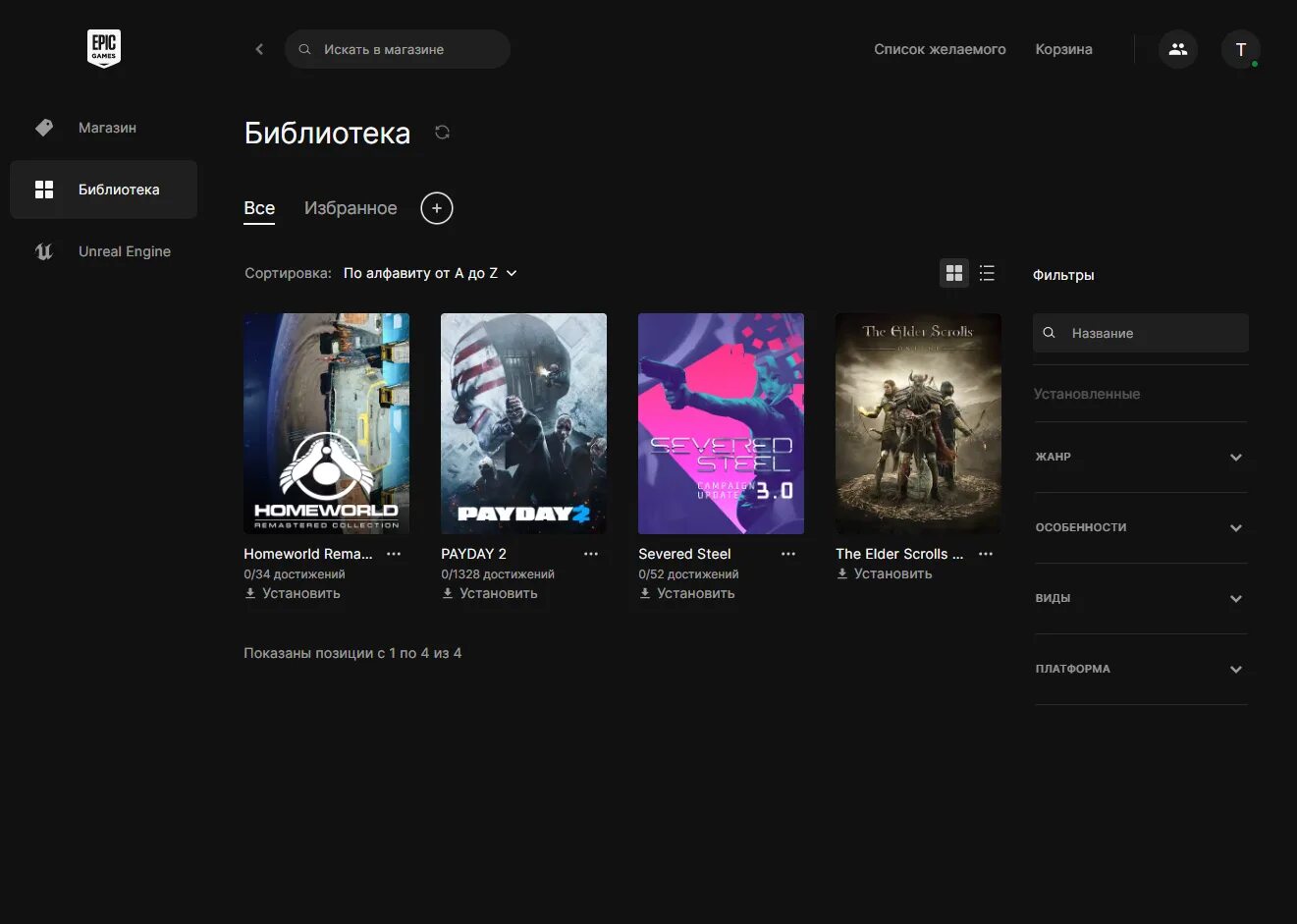The image size is (1297, 924).
Task: Open Магазин in the sidebar
Action: pos(104,128)
